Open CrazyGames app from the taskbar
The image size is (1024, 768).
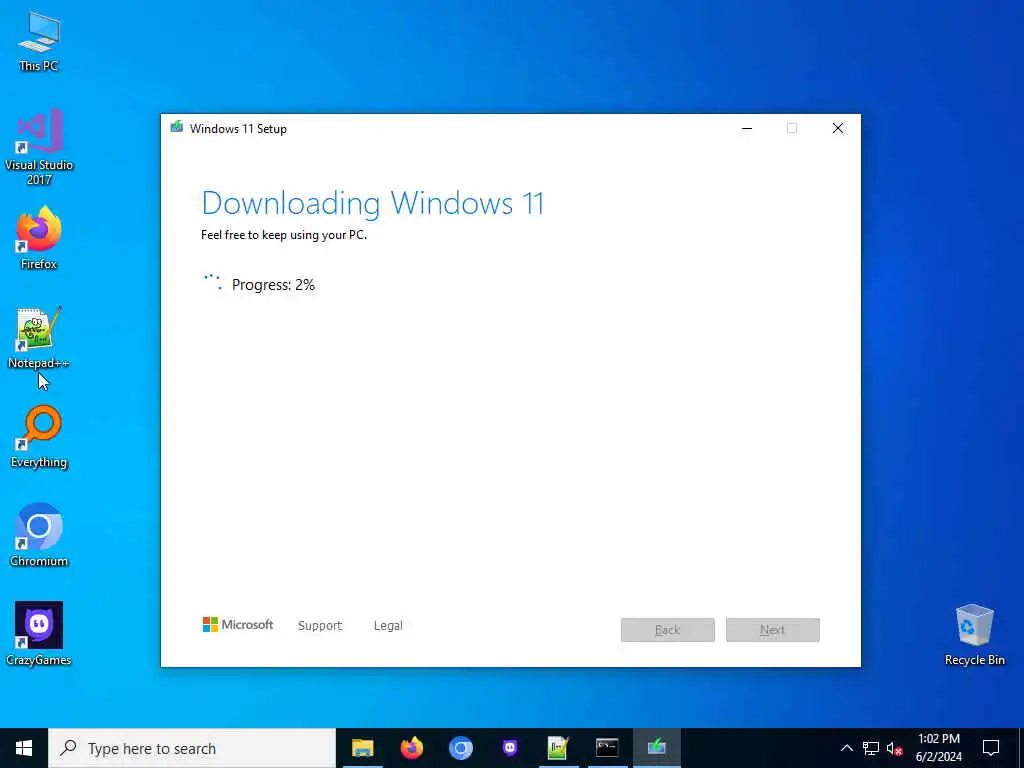pos(509,748)
